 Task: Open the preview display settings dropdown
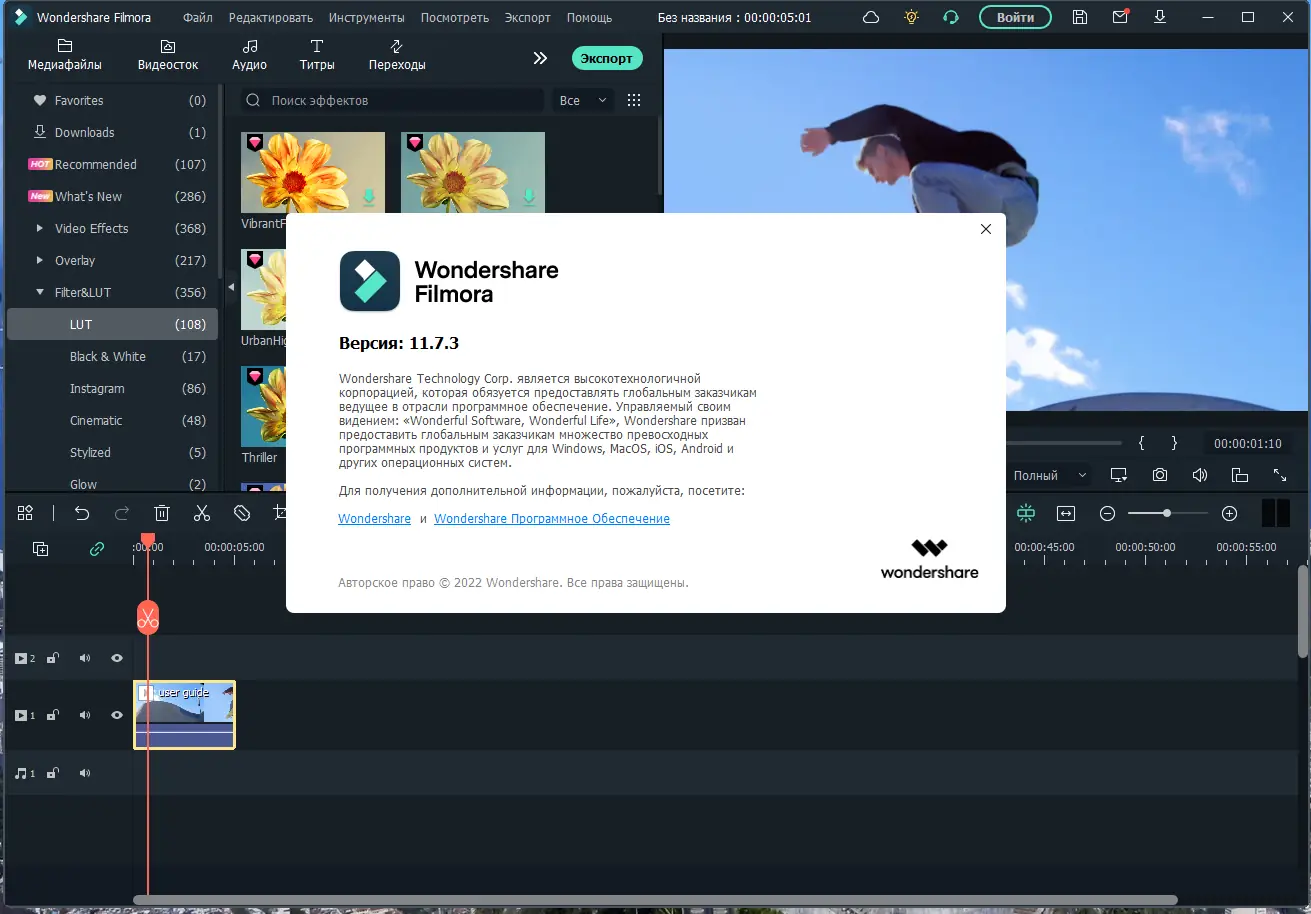[x=1119, y=475]
